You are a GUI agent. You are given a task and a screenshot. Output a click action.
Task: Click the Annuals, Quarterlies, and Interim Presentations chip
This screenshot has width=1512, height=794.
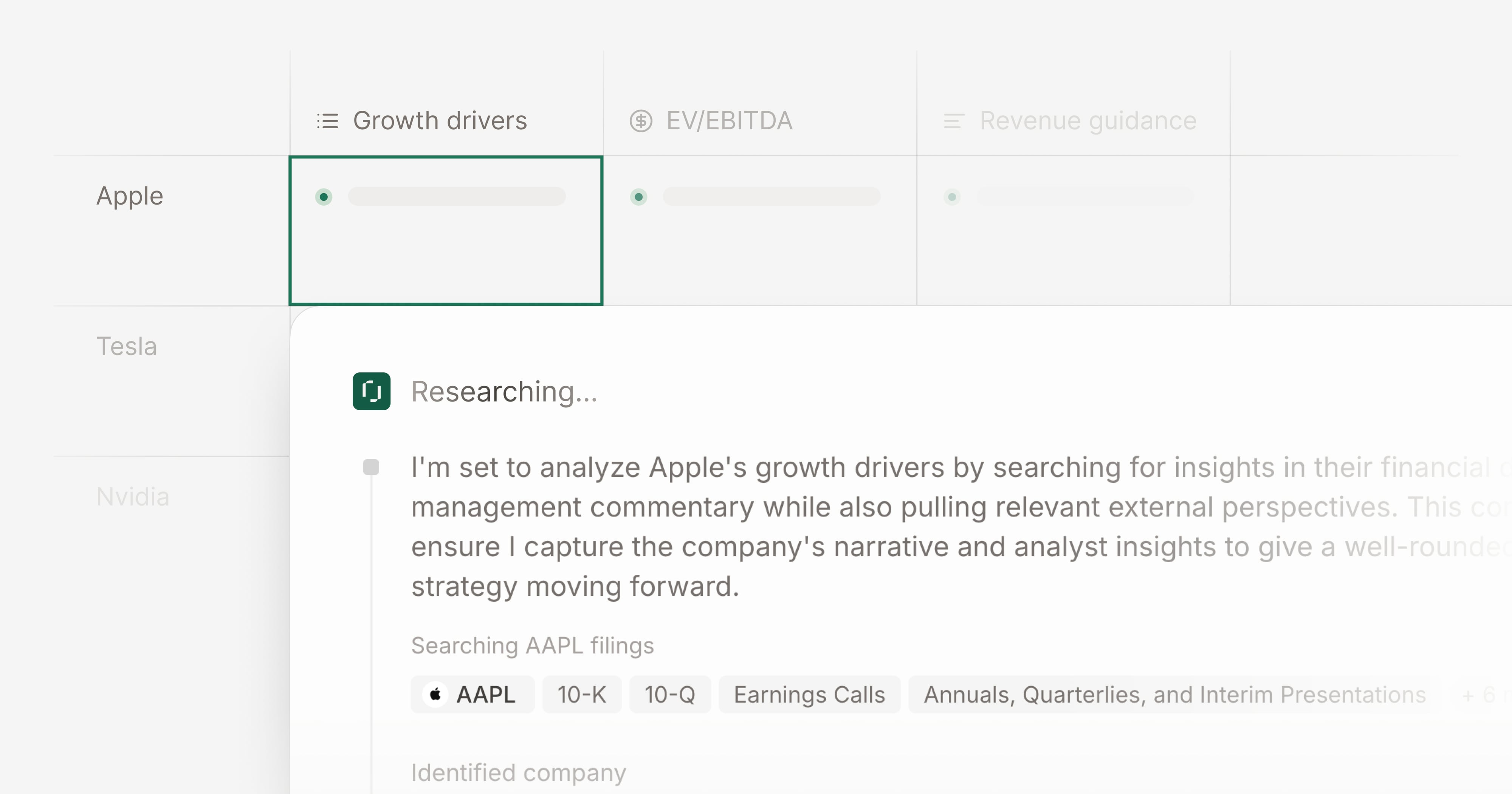[x=1174, y=695]
